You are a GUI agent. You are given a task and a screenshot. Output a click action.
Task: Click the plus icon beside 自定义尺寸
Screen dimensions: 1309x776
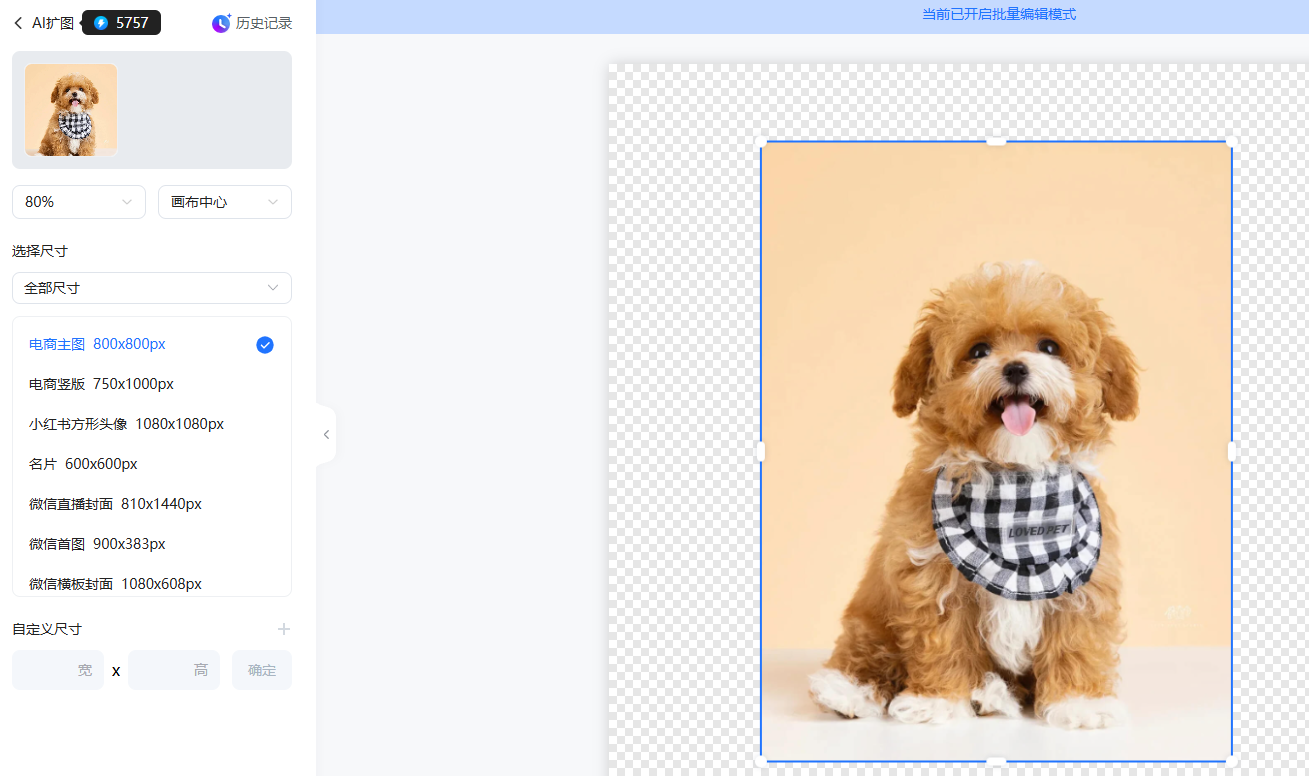tap(284, 629)
